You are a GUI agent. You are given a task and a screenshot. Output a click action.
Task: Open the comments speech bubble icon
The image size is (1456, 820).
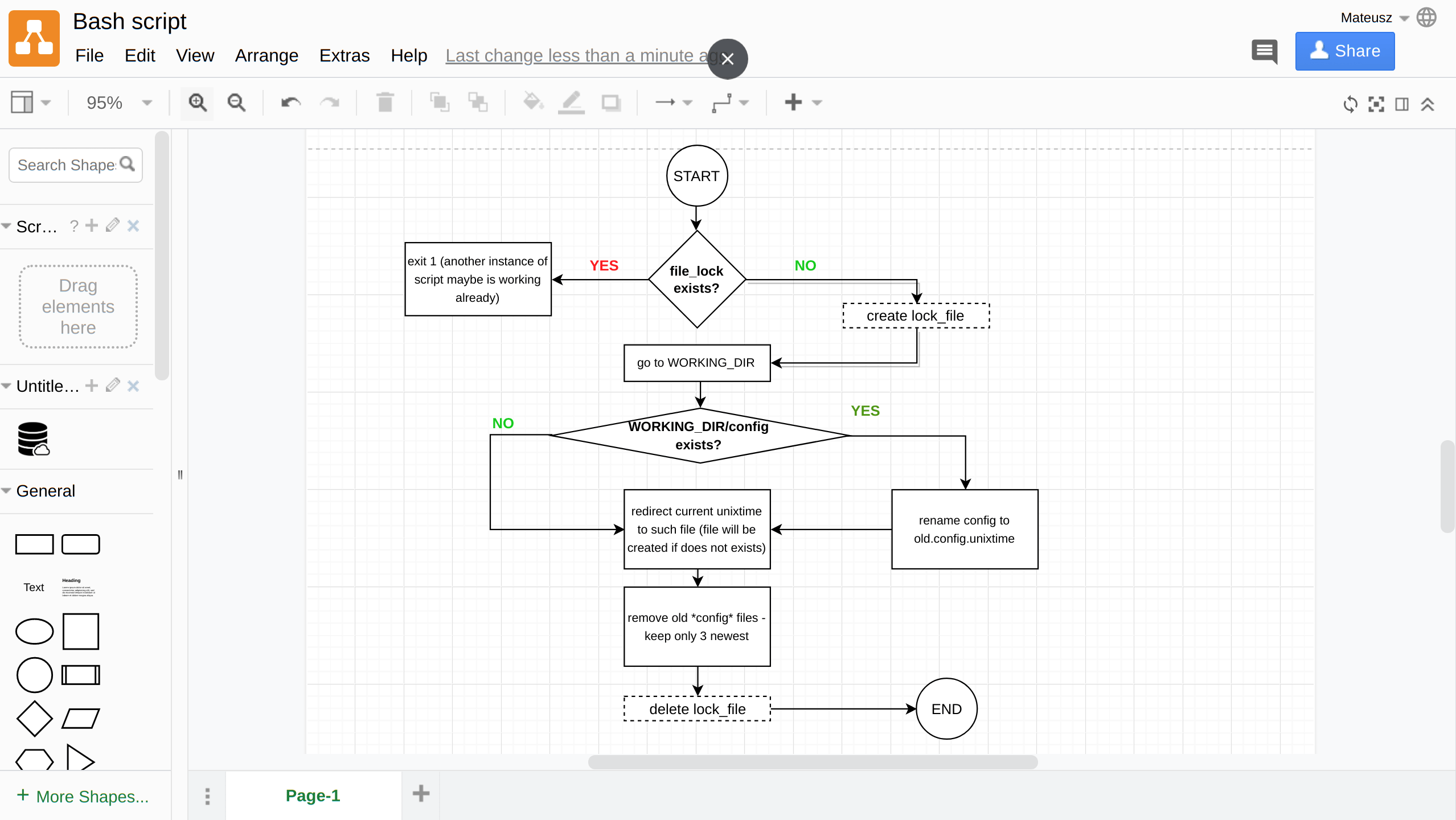(x=1264, y=52)
